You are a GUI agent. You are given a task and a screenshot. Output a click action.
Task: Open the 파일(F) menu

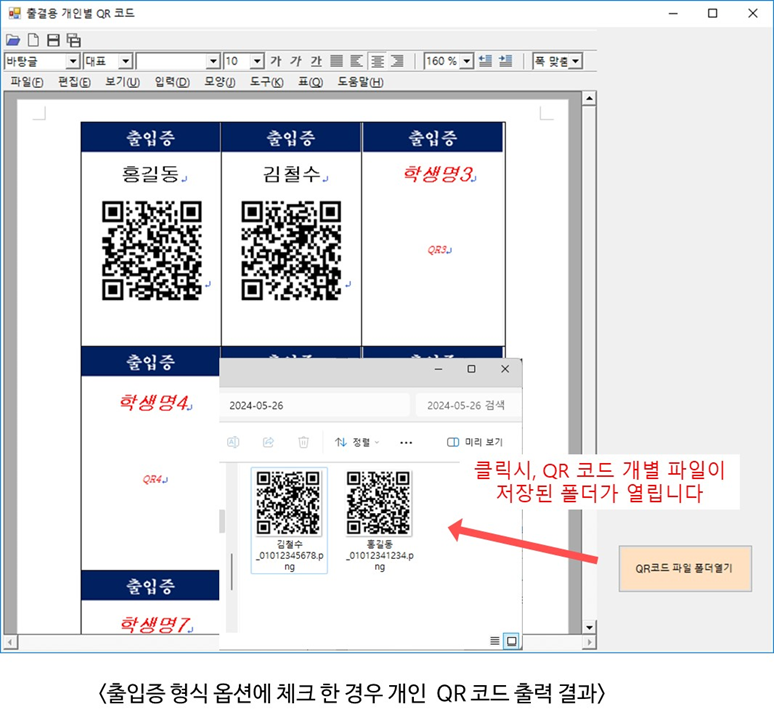[27, 81]
